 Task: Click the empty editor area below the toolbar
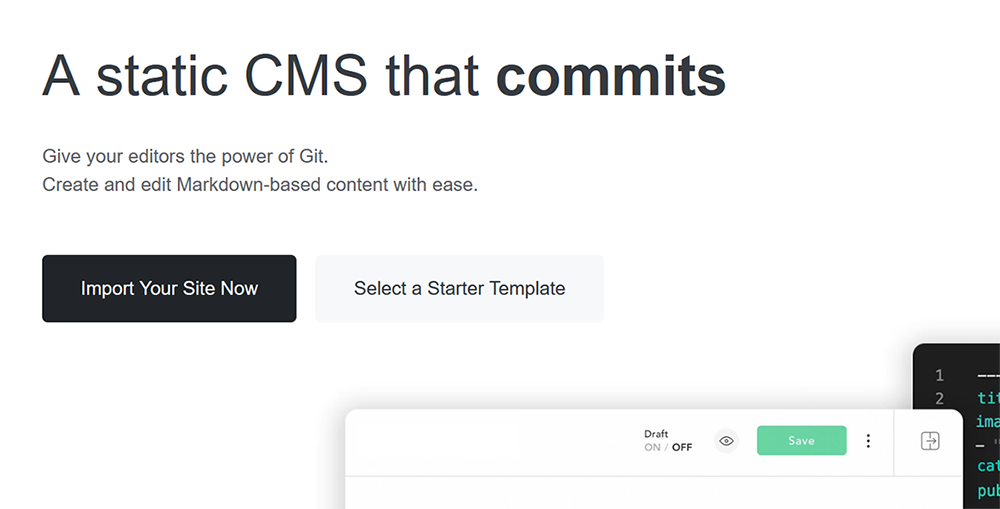[653, 493]
